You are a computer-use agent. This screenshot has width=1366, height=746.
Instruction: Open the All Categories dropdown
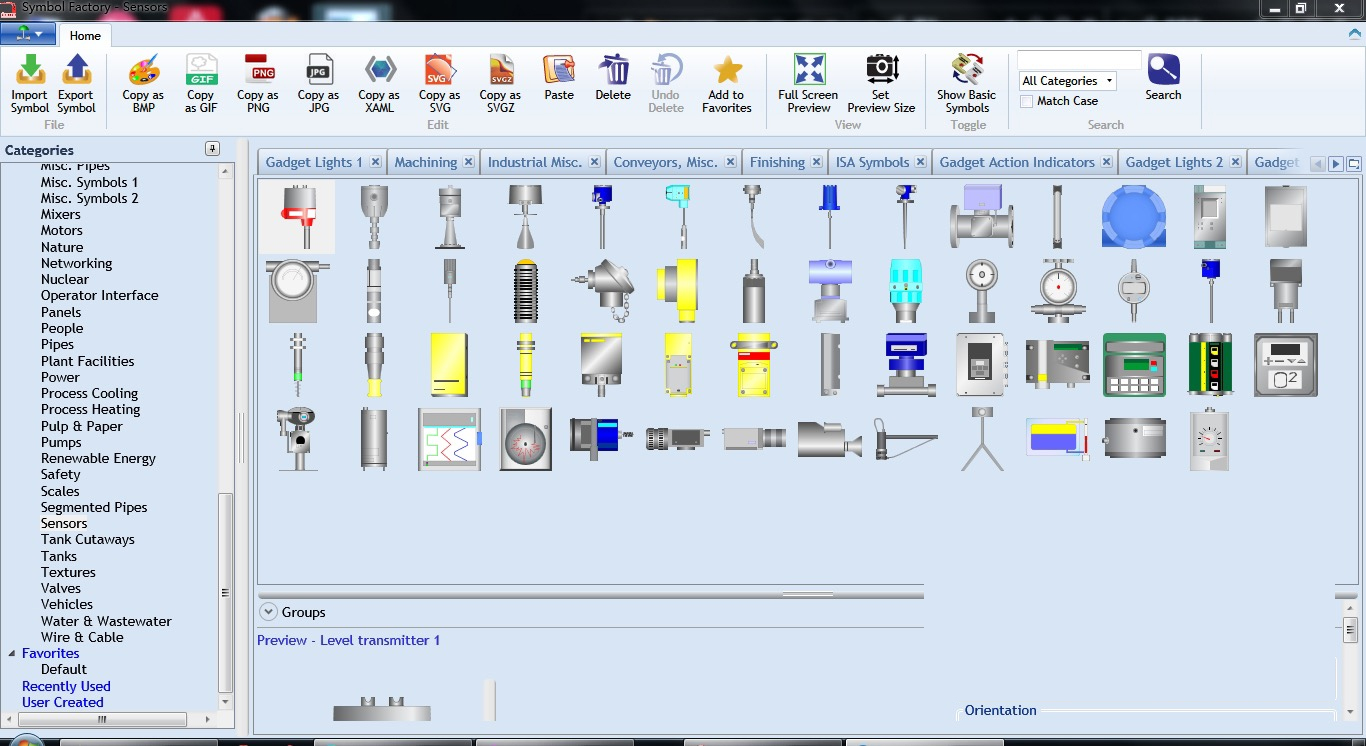pos(1067,81)
